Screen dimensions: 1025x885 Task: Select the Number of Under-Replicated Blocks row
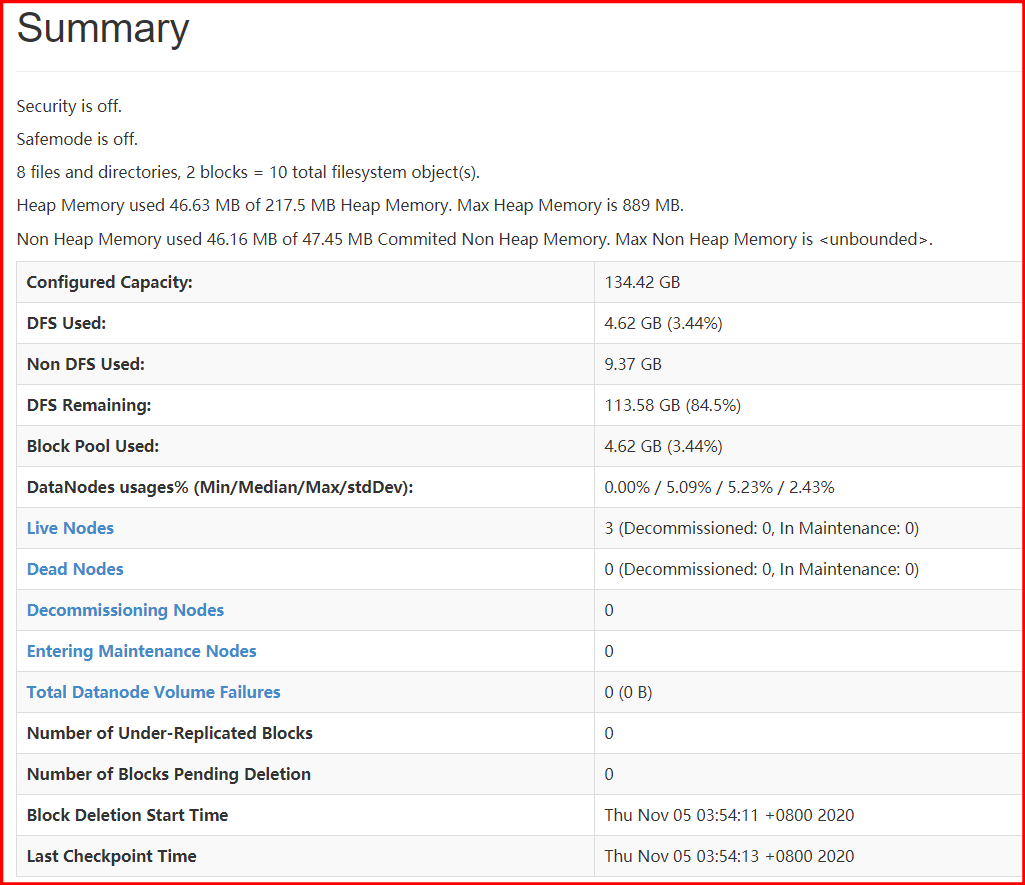(x=300, y=733)
